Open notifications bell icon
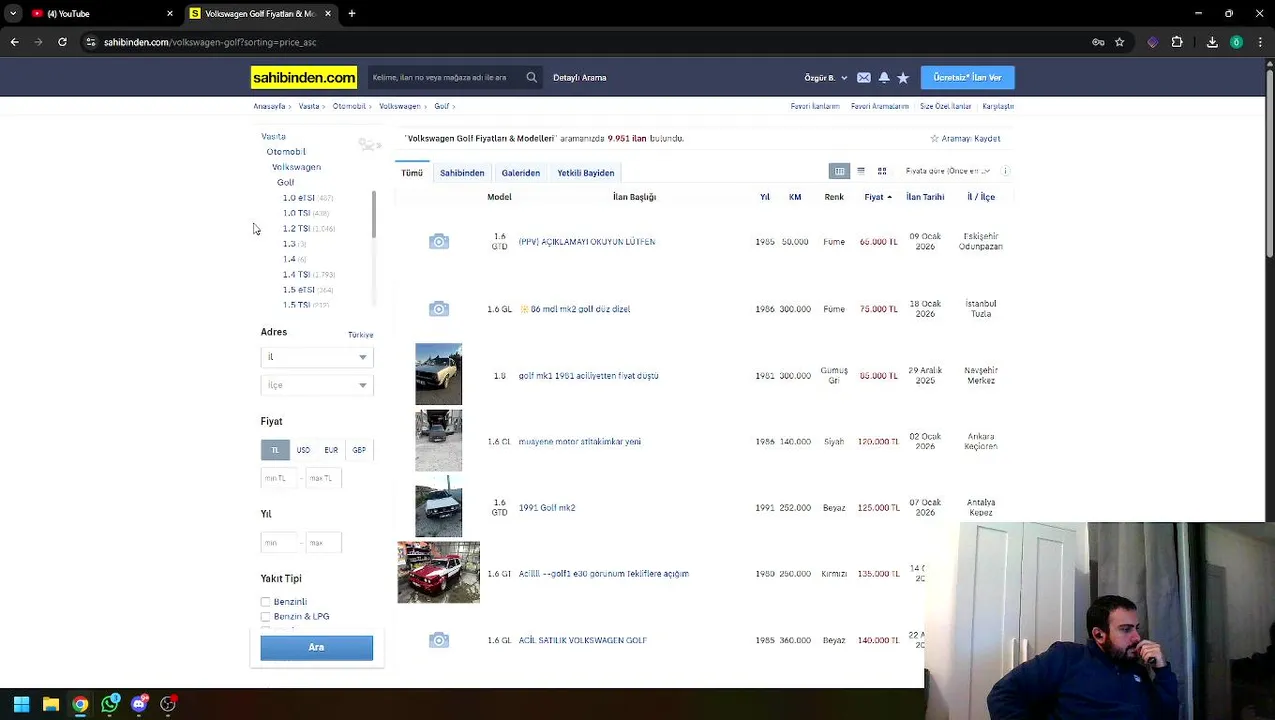The image size is (1275, 720). pyautogui.click(x=884, y=77)
